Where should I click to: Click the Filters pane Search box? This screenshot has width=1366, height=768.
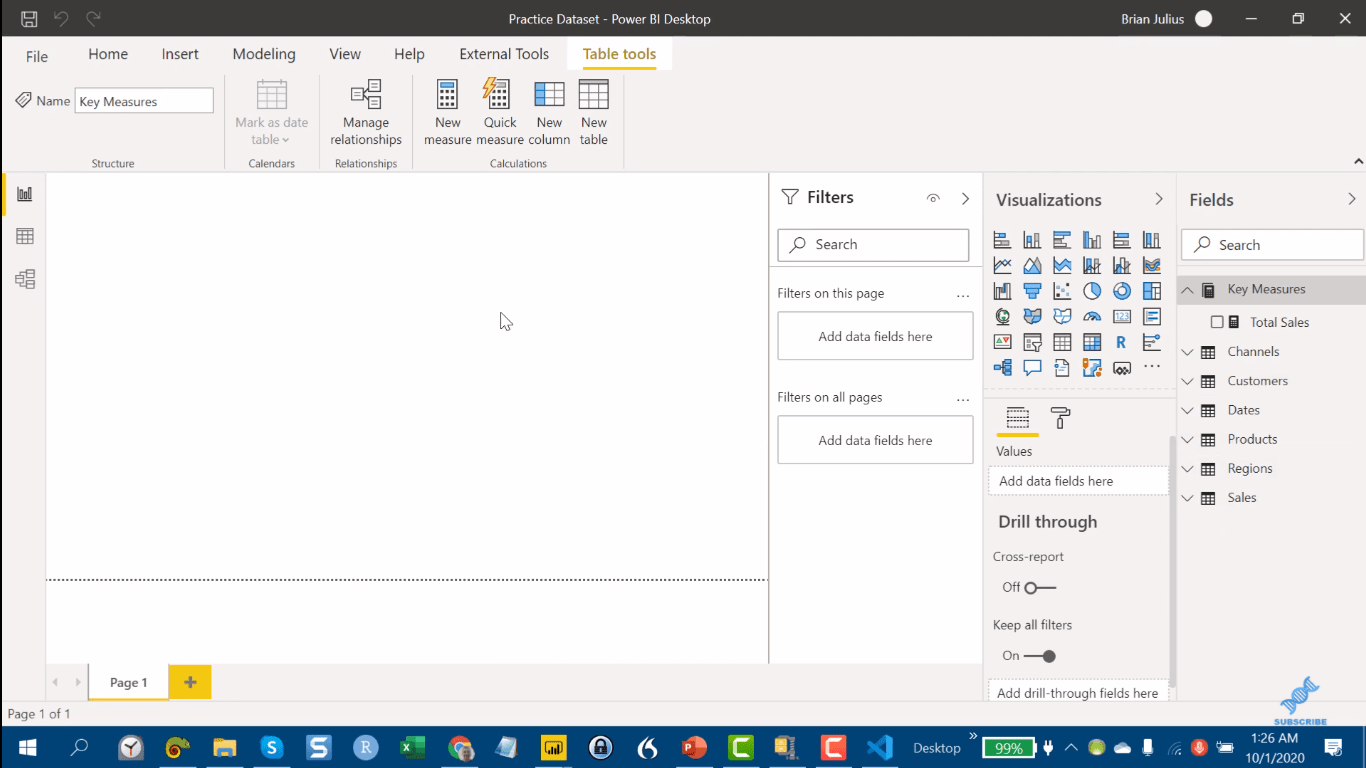(873, 244)
